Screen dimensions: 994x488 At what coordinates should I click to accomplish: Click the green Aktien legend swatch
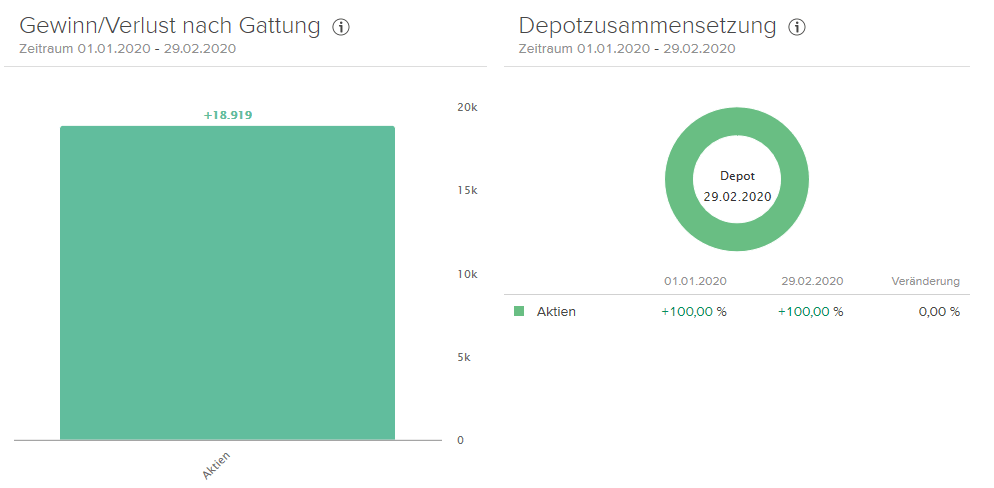(519, 311)
